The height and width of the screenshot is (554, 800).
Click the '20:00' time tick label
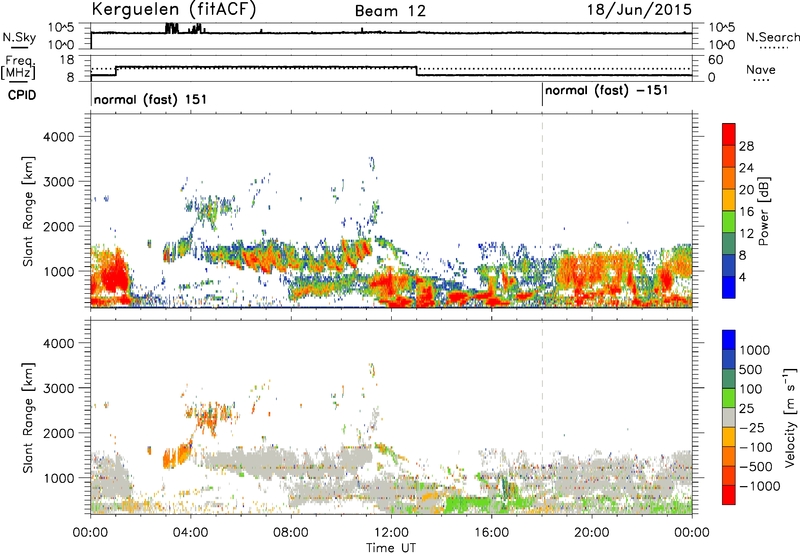(591, 533)
